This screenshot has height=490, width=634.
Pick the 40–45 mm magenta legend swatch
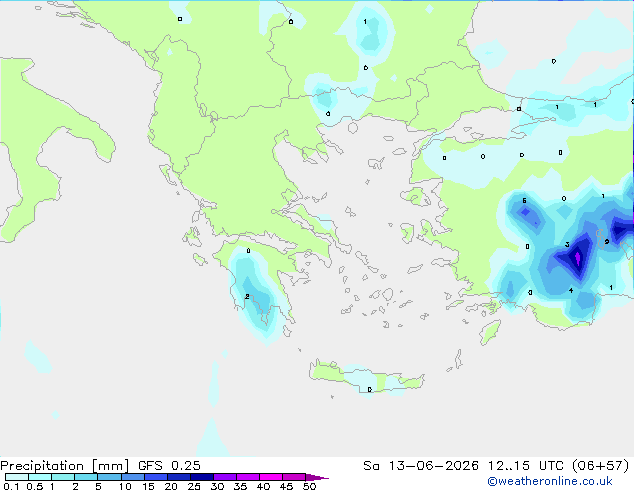click(x=271, y=477)
